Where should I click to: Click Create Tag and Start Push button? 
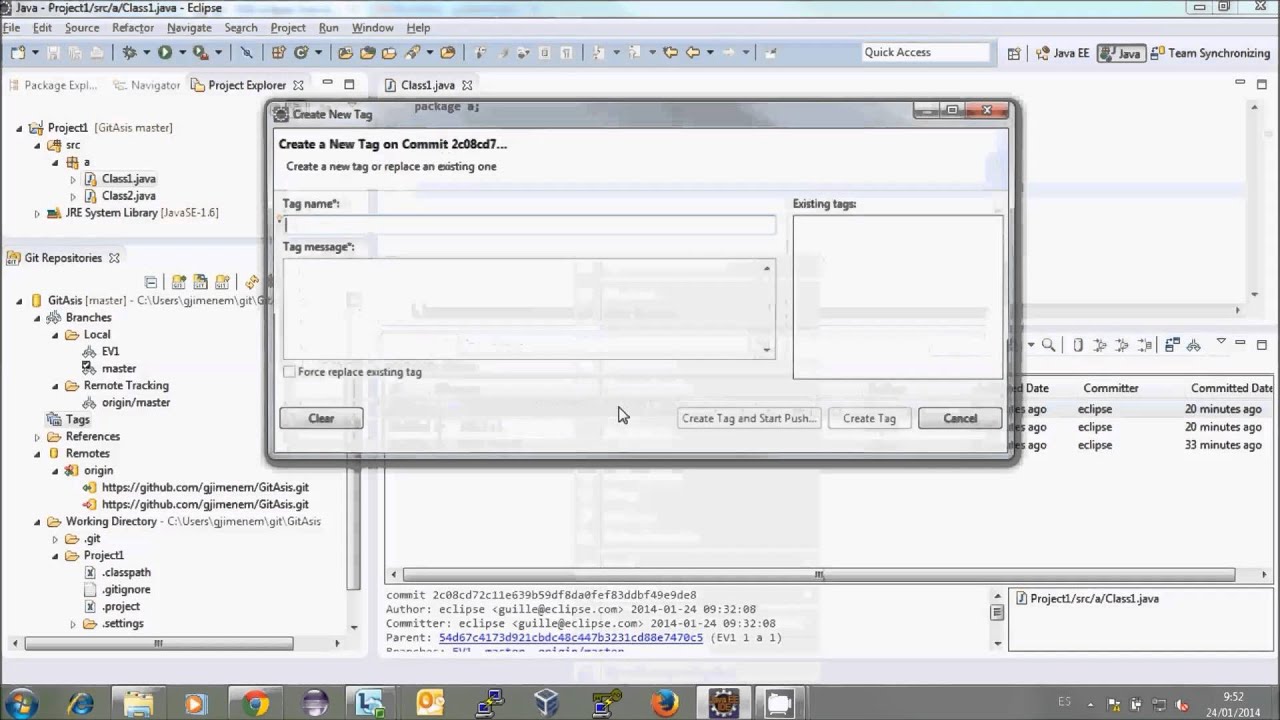(748, 418)
